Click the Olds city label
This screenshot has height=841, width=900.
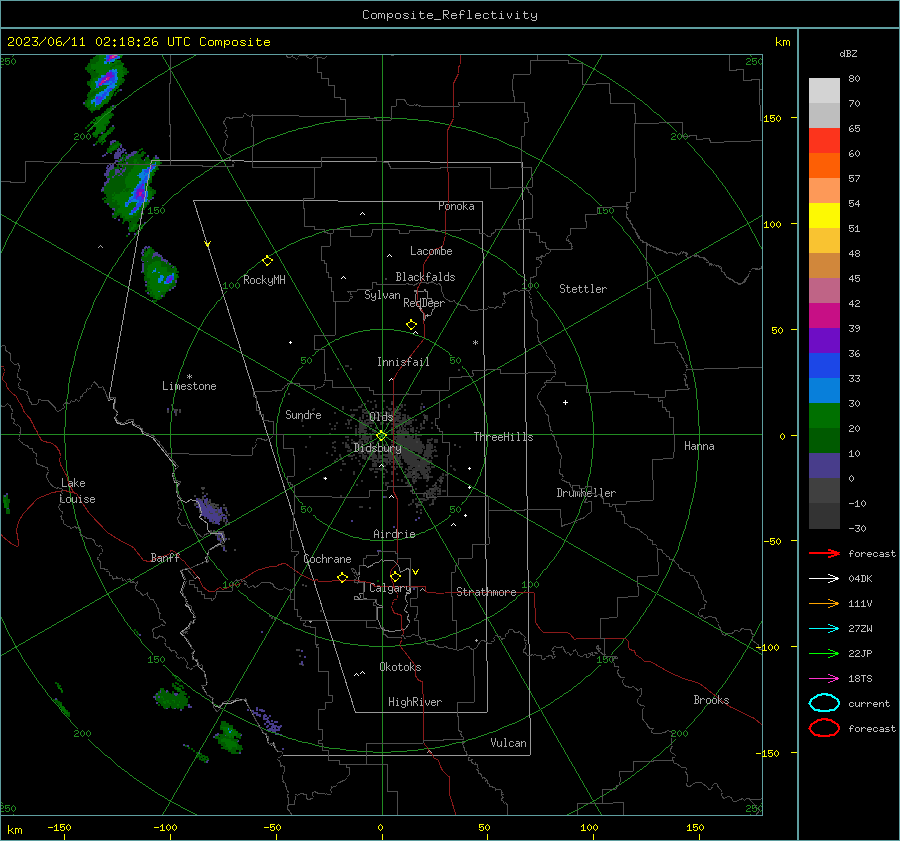click(x=381, y=416)
